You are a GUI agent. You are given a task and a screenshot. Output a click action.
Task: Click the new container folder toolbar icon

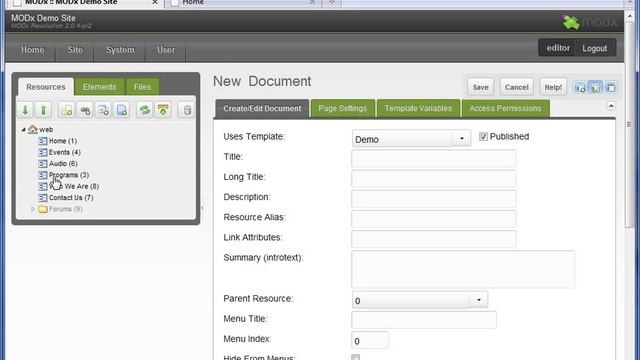(x=67, y=110)
